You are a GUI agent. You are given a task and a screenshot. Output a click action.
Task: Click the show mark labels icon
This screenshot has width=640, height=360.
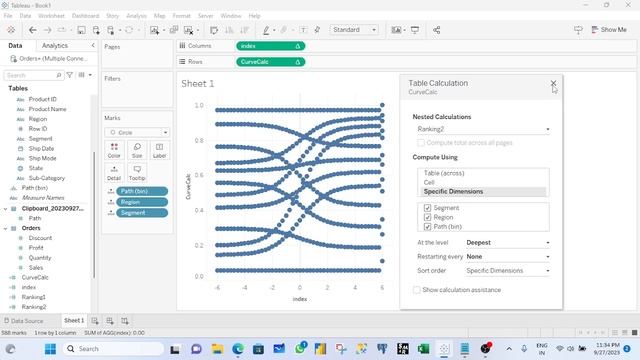303,30
